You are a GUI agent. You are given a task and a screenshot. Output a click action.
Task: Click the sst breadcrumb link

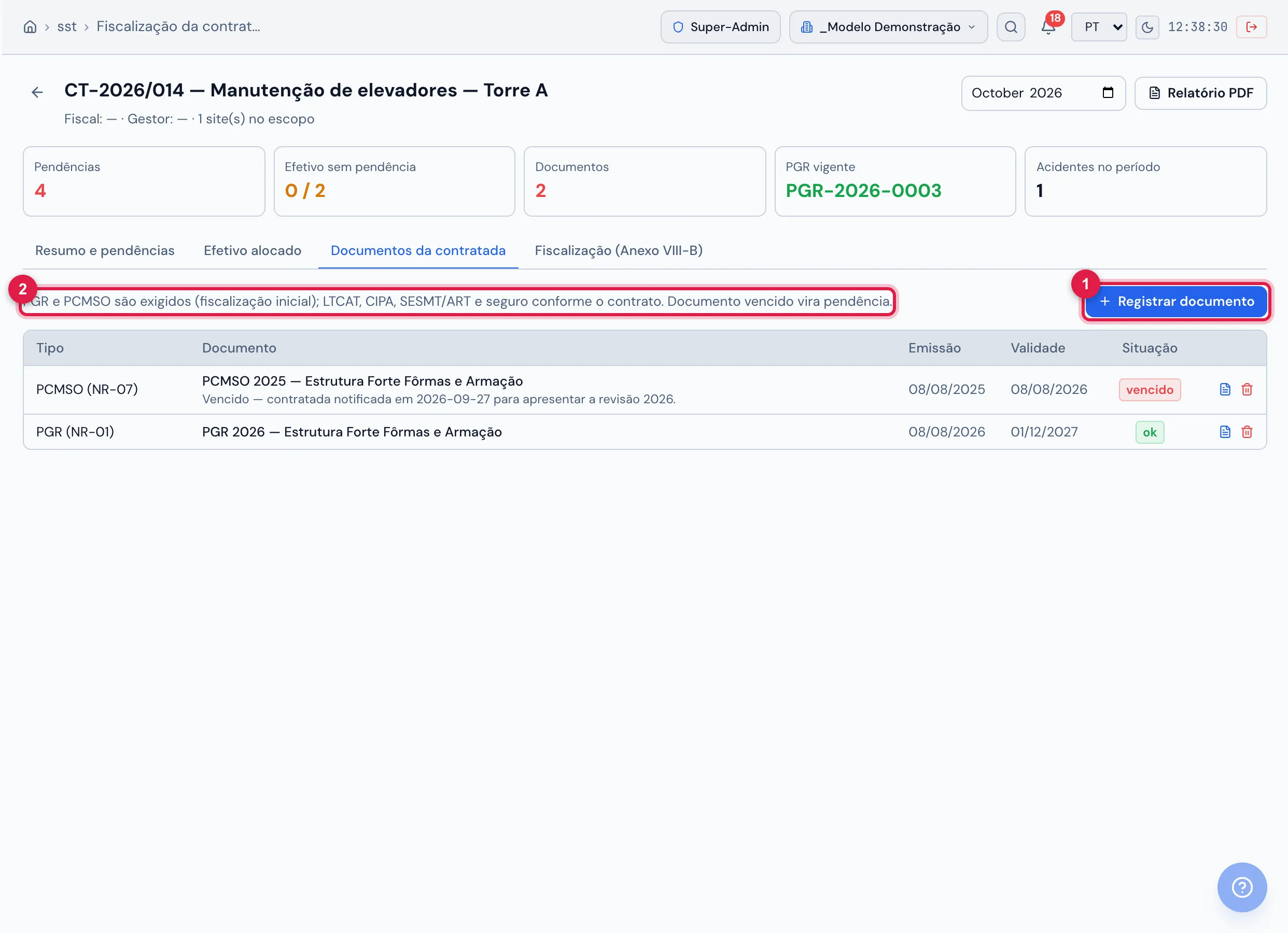66,26
